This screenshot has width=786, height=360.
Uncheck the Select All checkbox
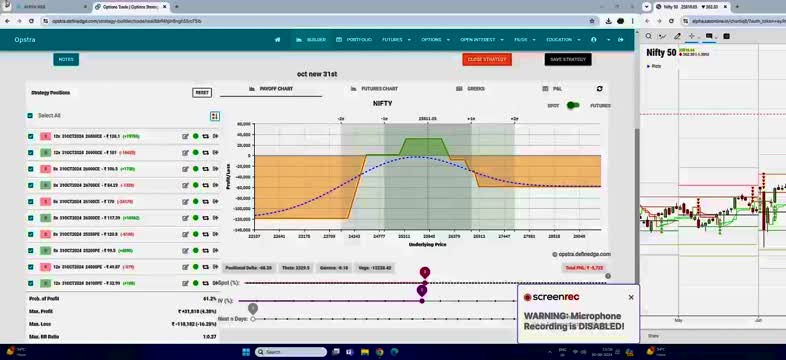coord(30,116)
